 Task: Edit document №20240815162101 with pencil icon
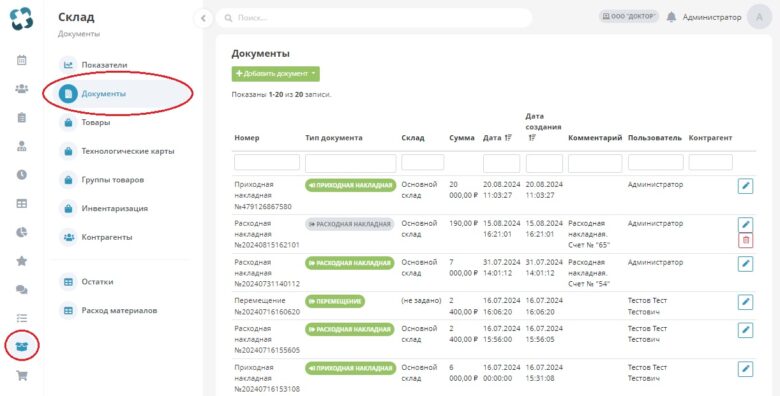tap(745, 224)
